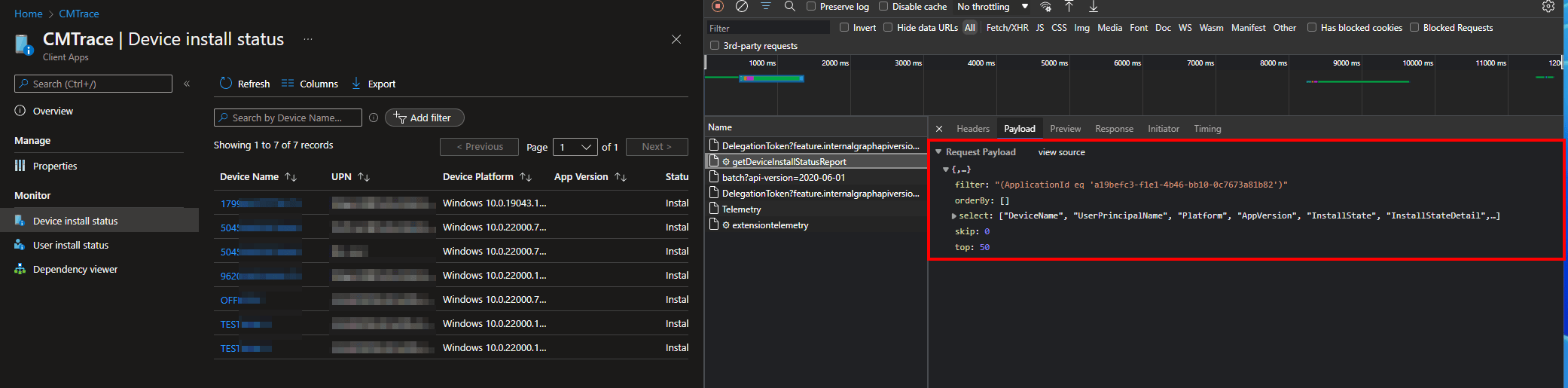Image resolution: width=1568 pixels, height=388 pixels.
Task: Sort by Device Name column arrows
Action: [x=291, y=177]
